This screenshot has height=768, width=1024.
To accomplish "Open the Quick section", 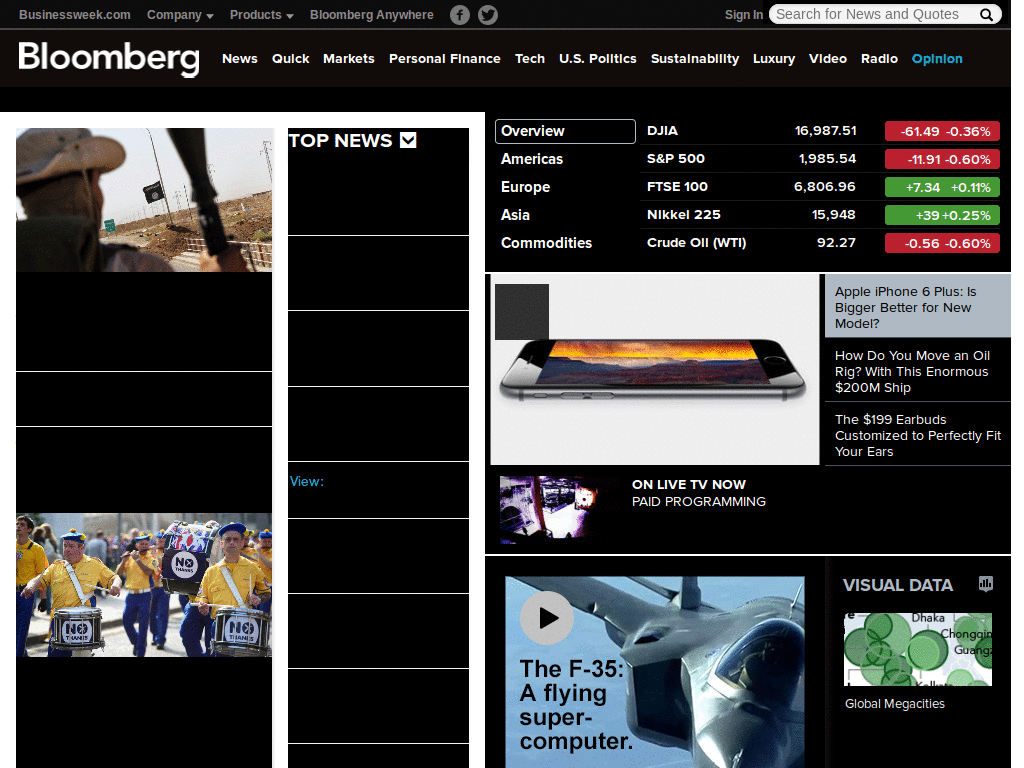I will click(291, 59).
